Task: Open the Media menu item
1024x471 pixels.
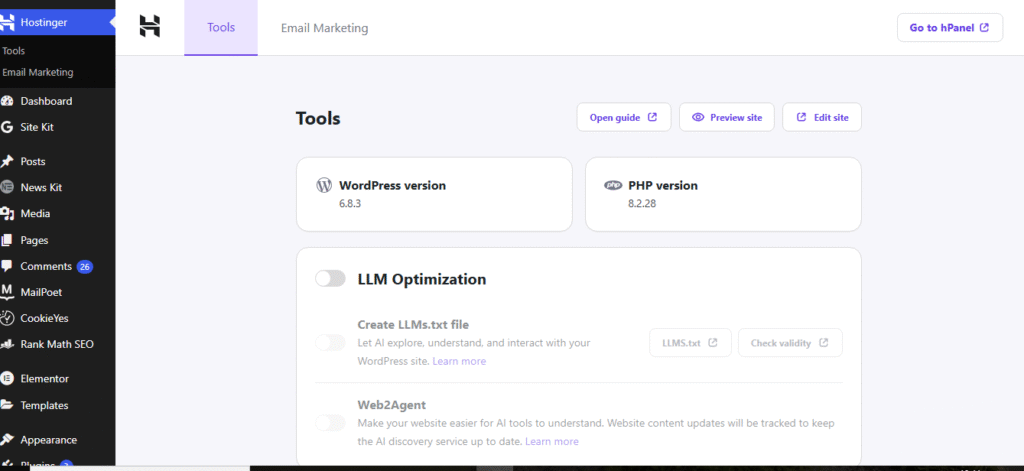Action: pos(57,214)
